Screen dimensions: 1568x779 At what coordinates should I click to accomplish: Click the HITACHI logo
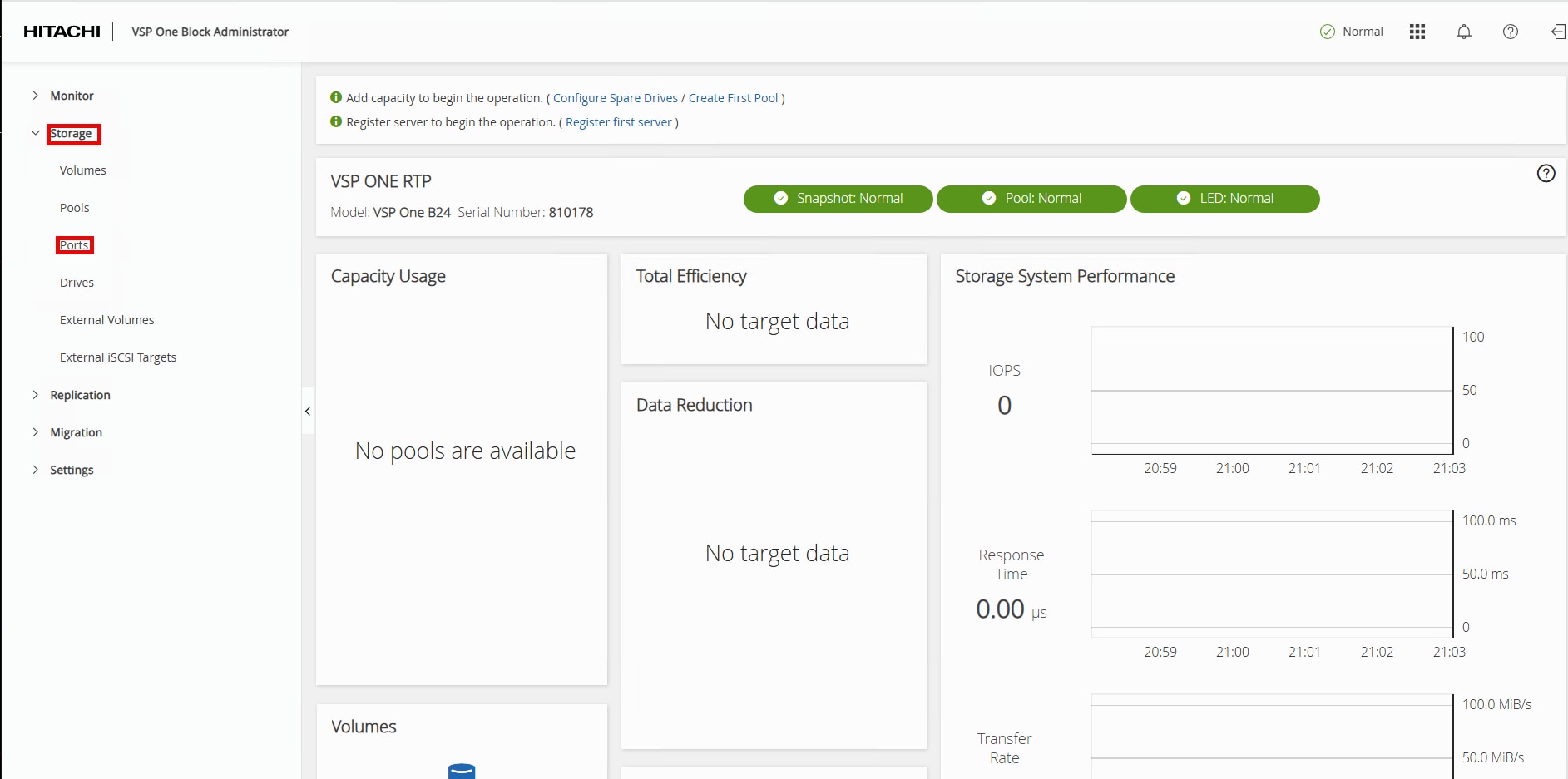coord(62,32)
